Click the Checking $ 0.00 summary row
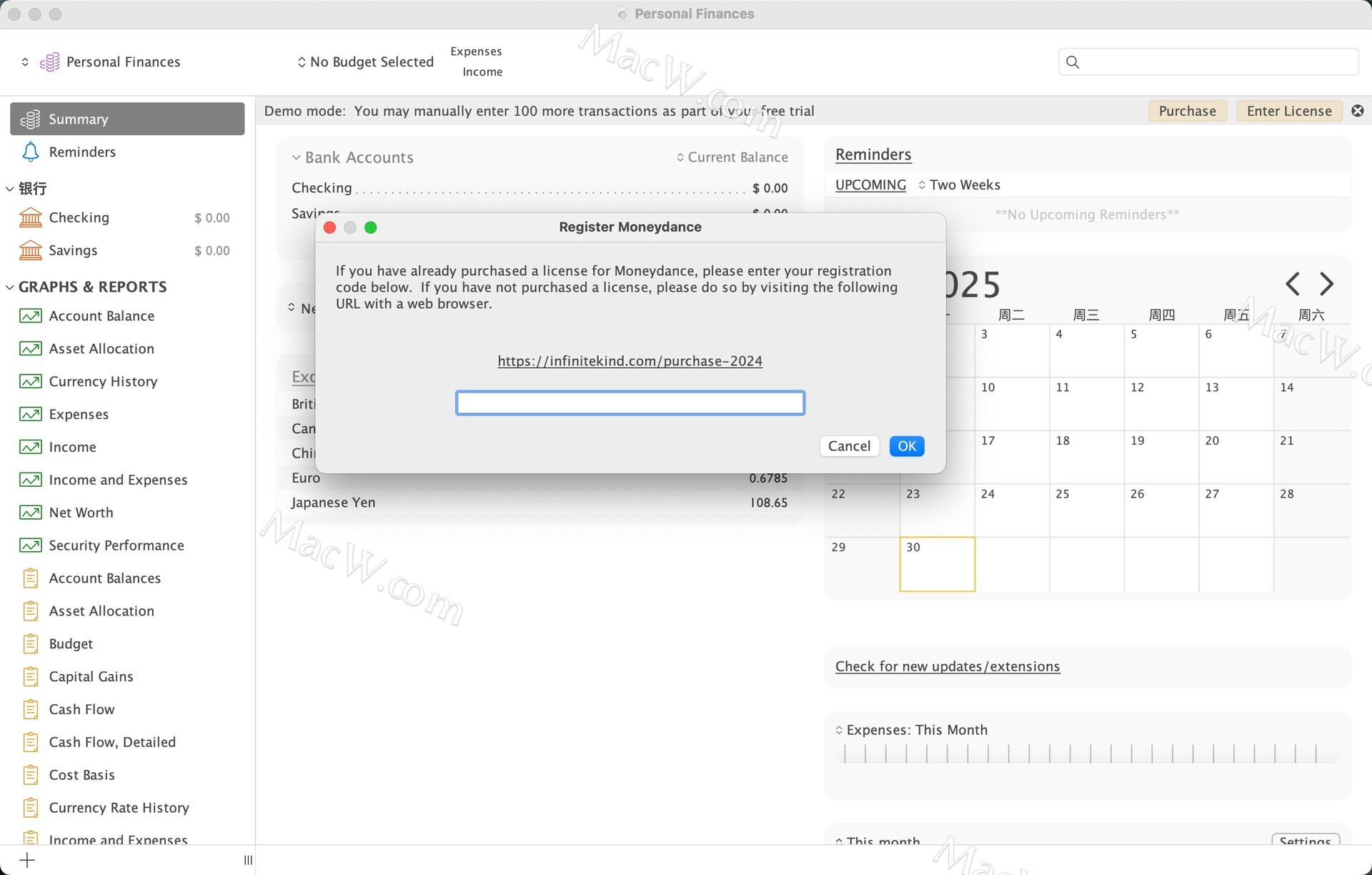1372x875 pixels. pyautogui.click(x=540, y=188)
